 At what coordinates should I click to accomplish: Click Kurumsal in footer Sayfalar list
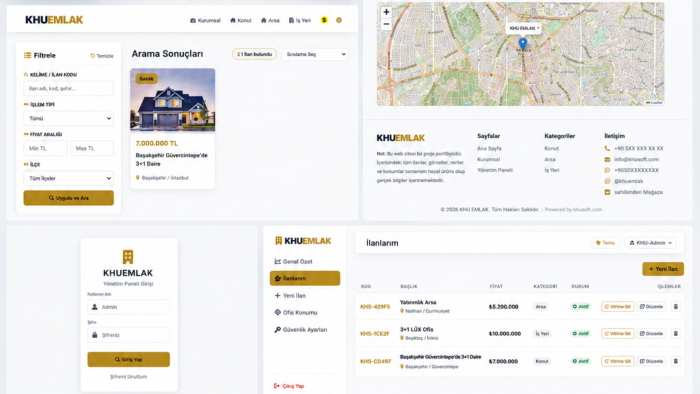click(488, 159)
